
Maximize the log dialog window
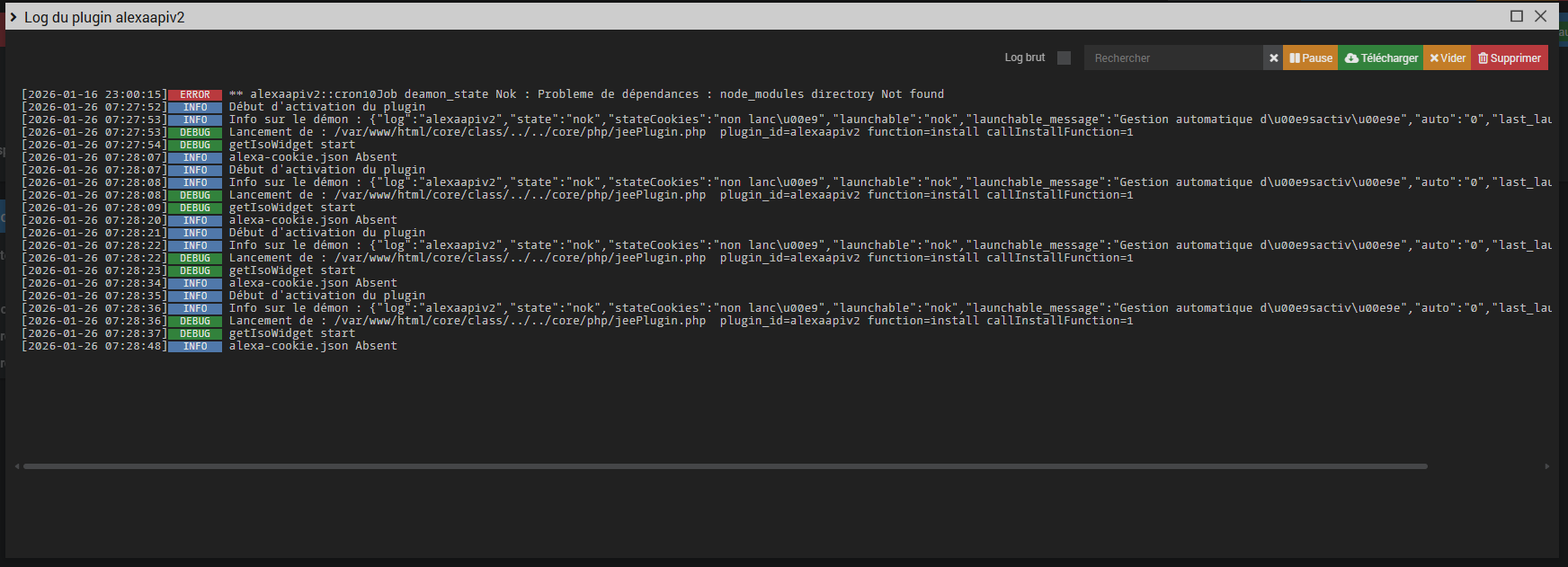tap(1517, 16)
